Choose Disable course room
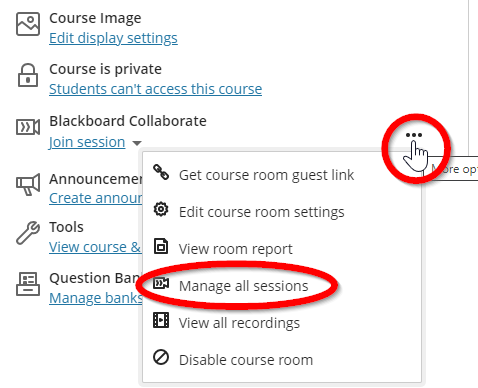478x388 pixels. pyautogui.click(x=246, y=360)
